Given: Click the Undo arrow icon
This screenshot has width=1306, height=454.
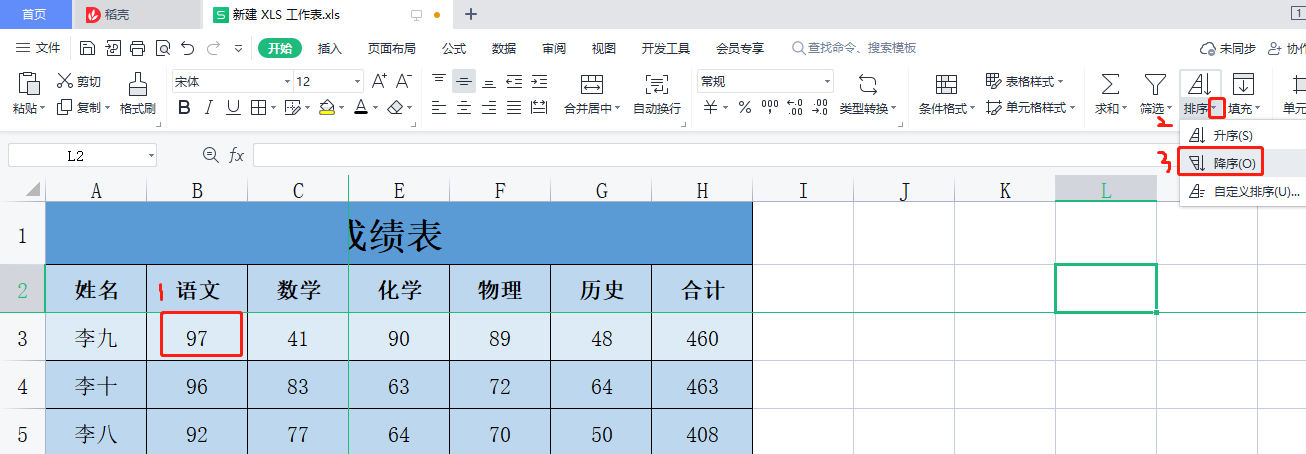Looking at the screenshot, I should pos(187,48).
